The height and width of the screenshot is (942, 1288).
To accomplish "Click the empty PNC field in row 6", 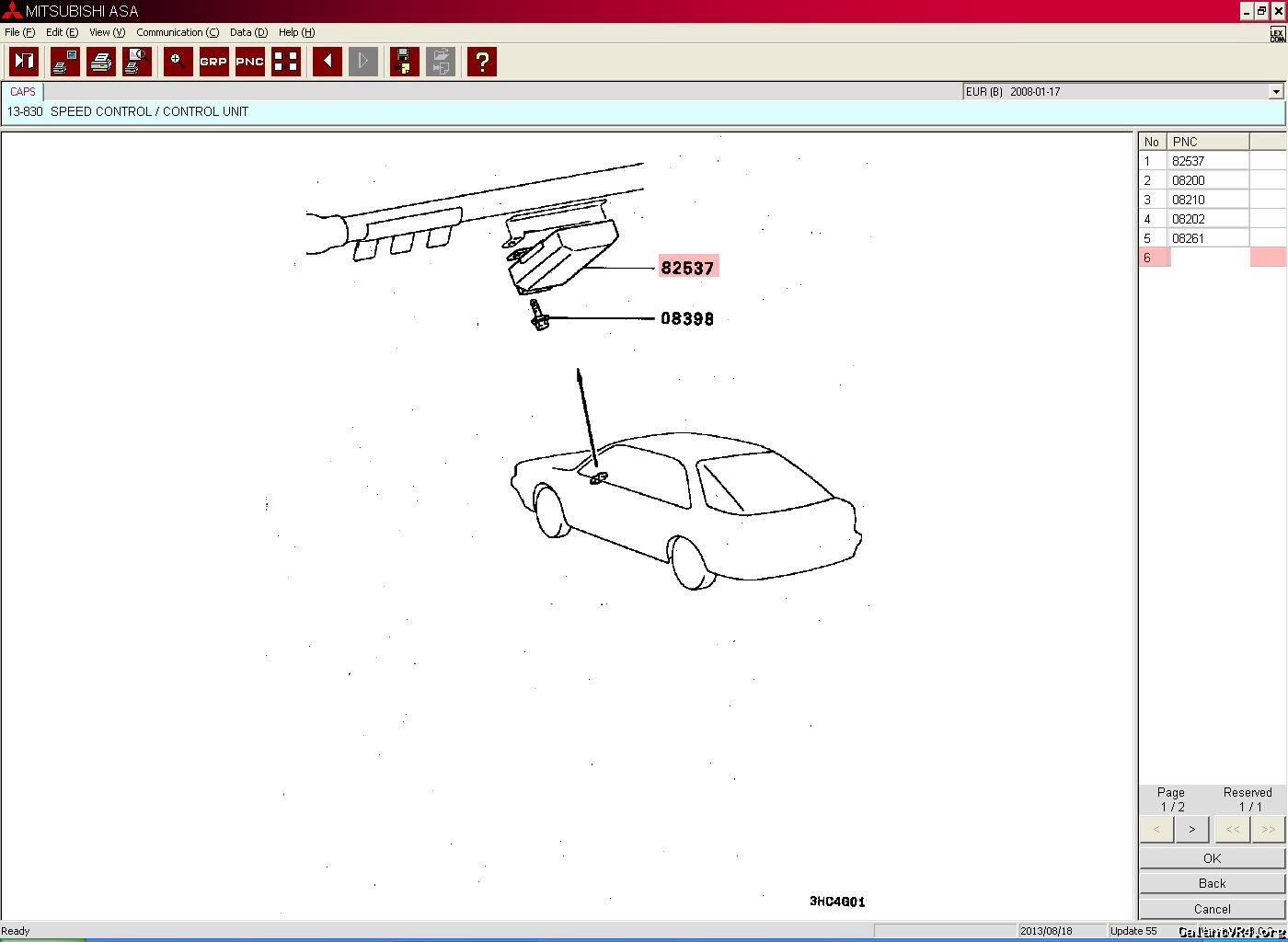I will [1208, 258].
